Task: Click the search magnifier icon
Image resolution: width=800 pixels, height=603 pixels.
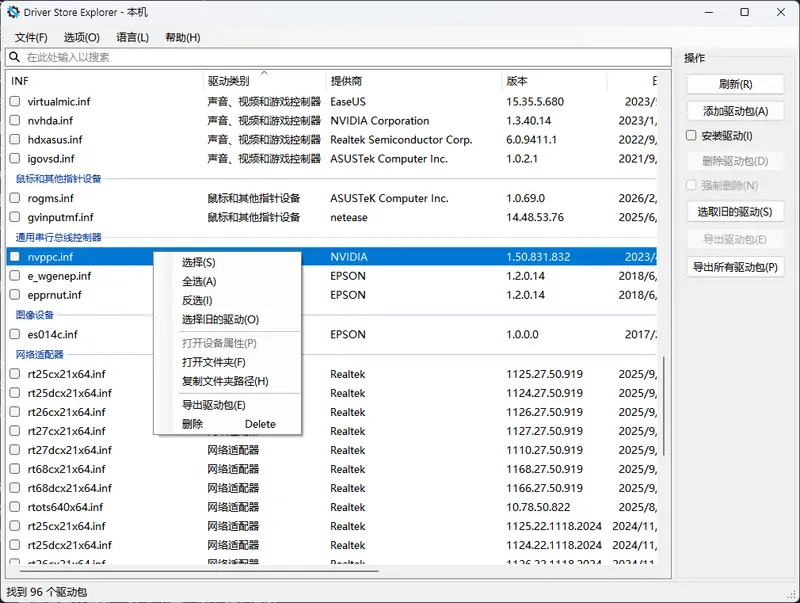Action: 15,57
